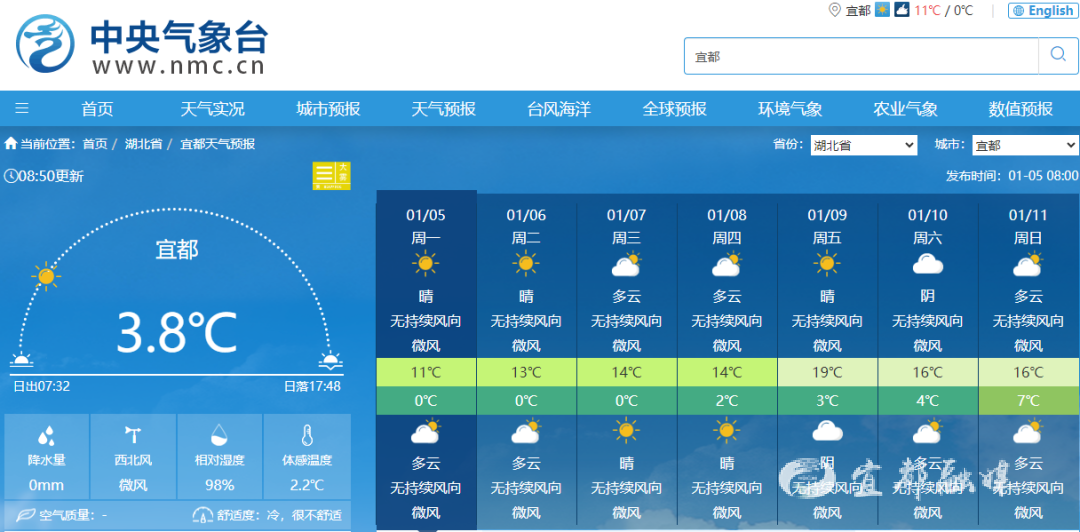Click the 首页 breadcrumb link
The height and width of the screenshot is (532, 1080).
pyautogui.click(x=95, y=144)
